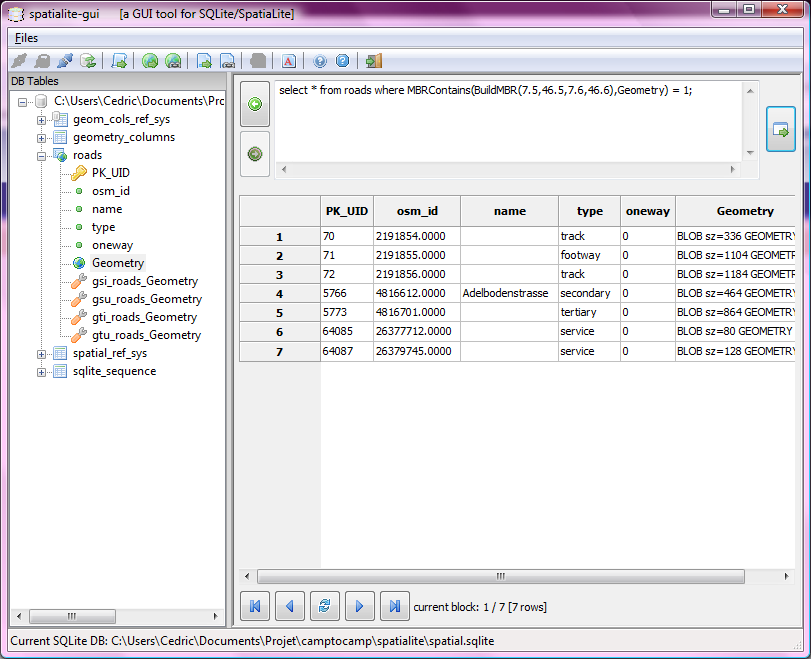Click the load shapefile globe icon

pyautogui.click(x=150, y=61)
